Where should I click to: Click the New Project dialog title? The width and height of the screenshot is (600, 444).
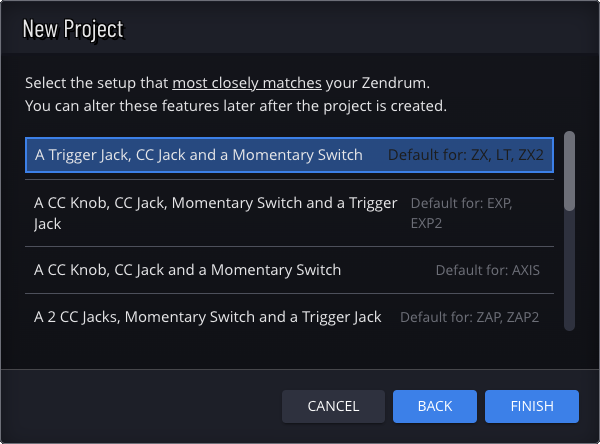click(73, 28)
